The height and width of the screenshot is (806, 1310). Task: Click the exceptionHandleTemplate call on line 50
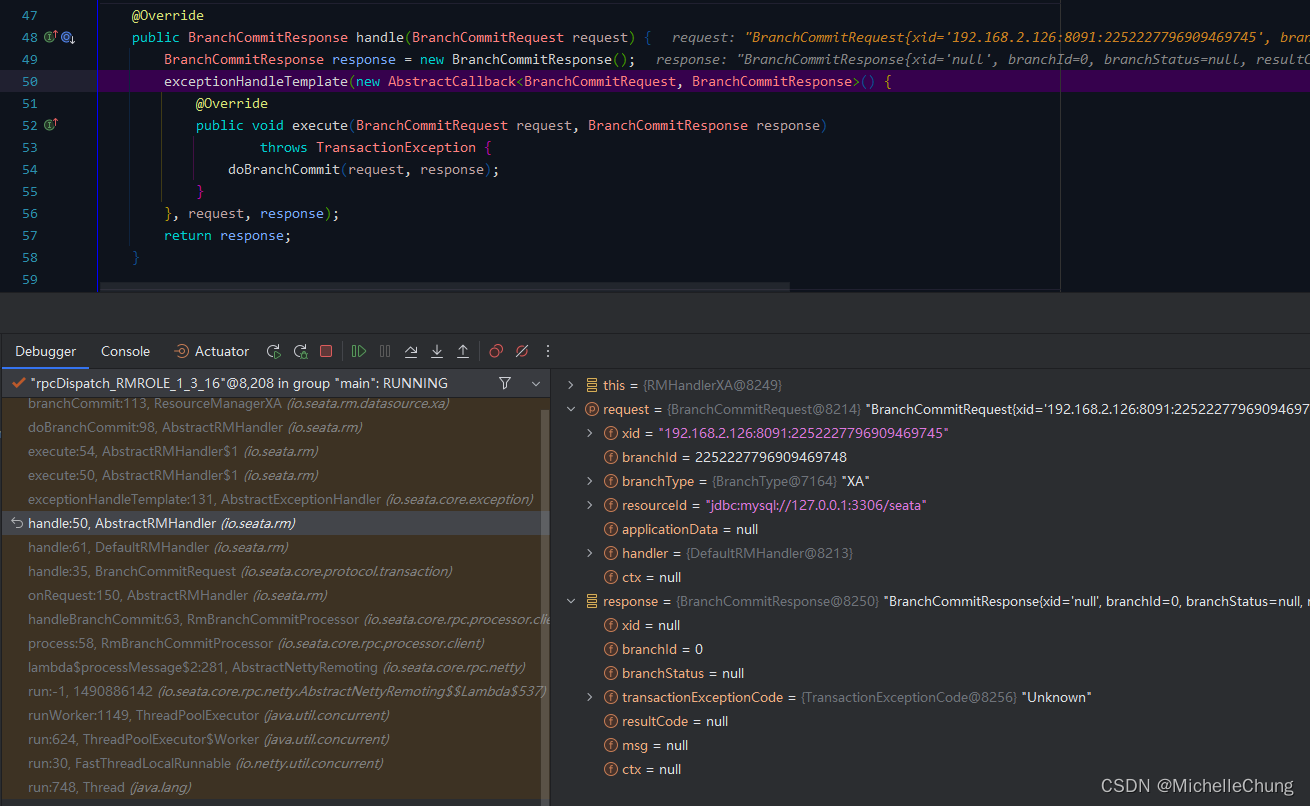[257, 81]
